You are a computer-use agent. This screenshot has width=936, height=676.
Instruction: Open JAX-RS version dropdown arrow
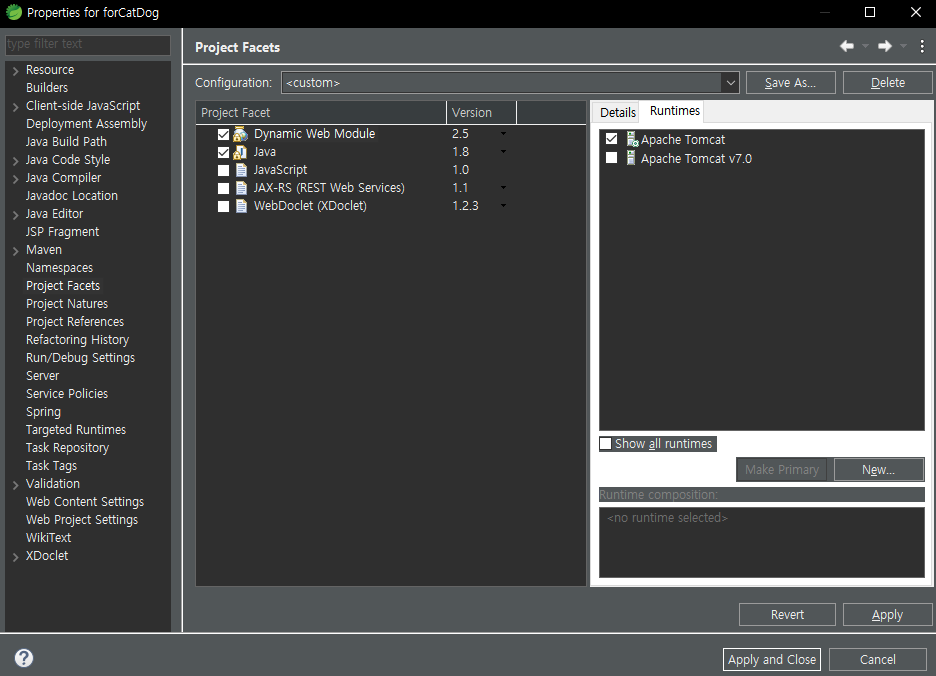coord(503,188)
